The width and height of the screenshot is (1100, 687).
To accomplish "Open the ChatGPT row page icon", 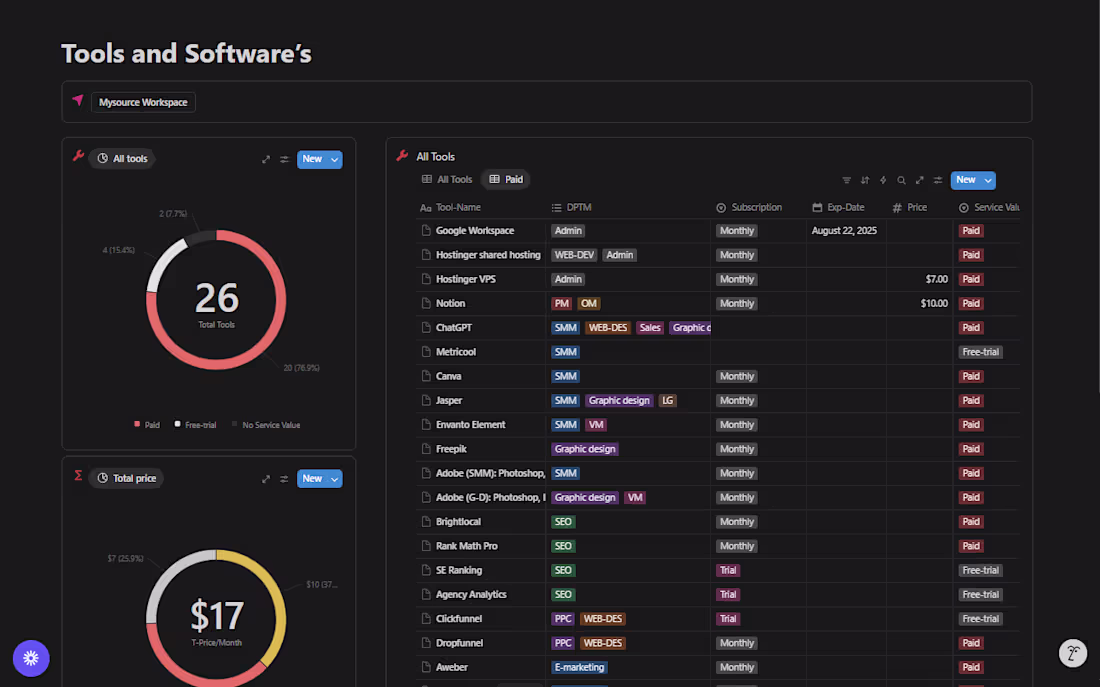I will [x=426, y=328].
